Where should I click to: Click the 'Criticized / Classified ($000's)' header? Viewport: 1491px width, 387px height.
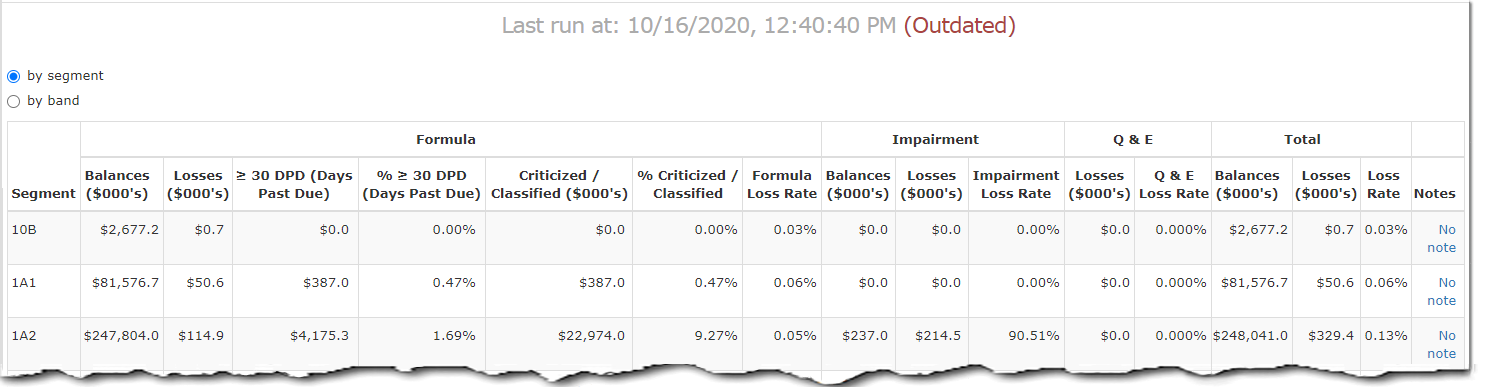pos(559,184)
